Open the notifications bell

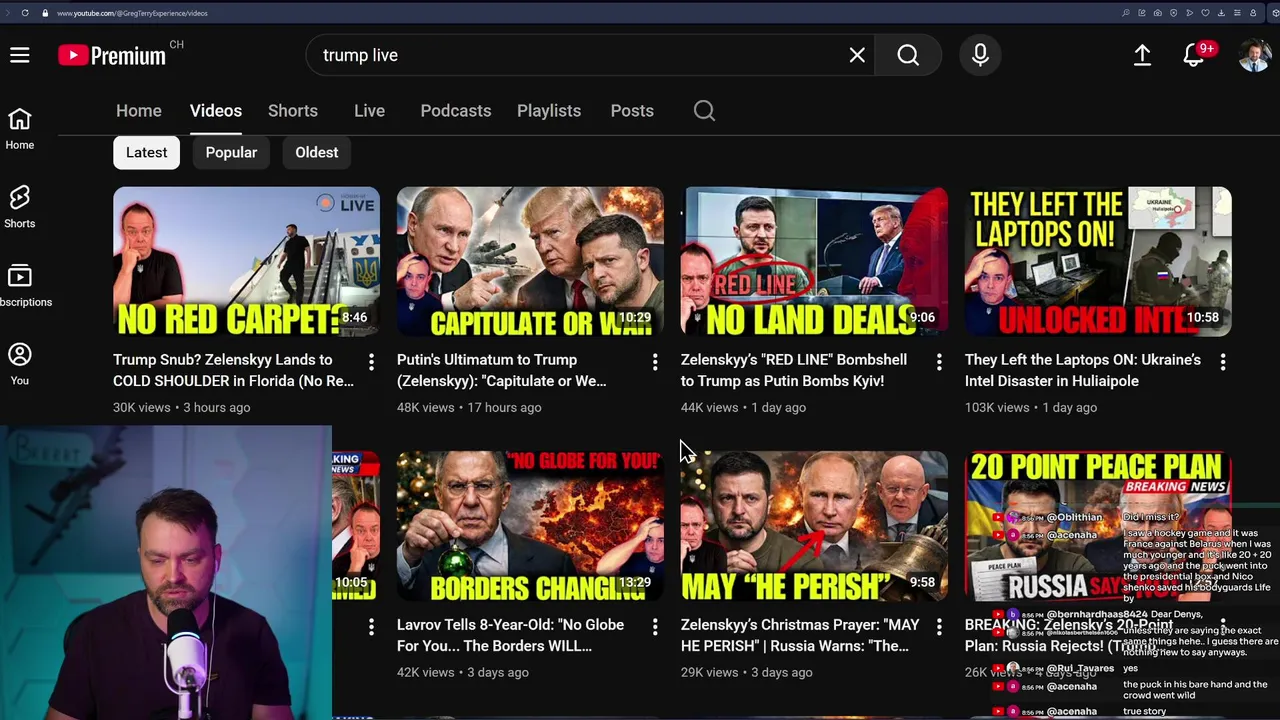(1194, 55)
